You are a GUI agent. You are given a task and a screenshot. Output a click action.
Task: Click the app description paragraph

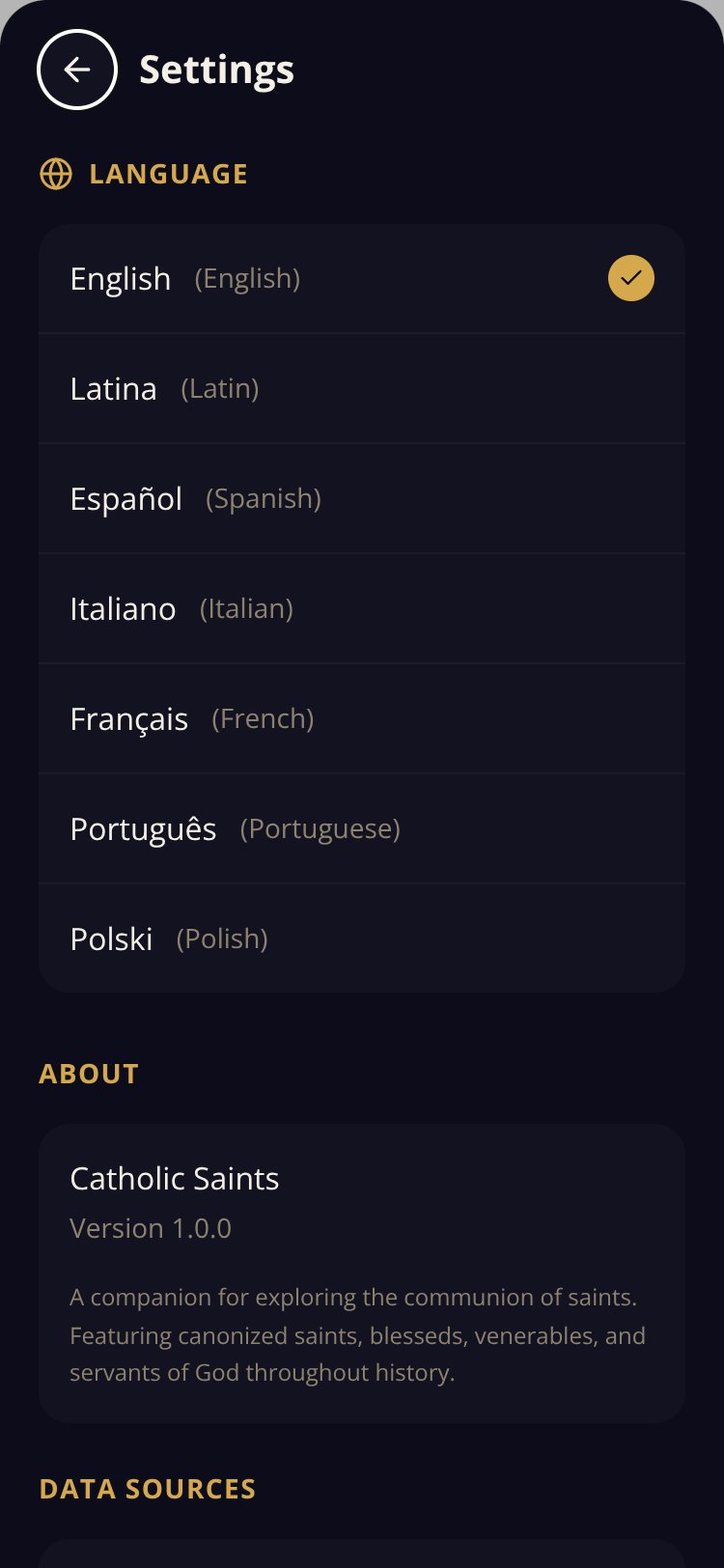(x=358, y=1335)
